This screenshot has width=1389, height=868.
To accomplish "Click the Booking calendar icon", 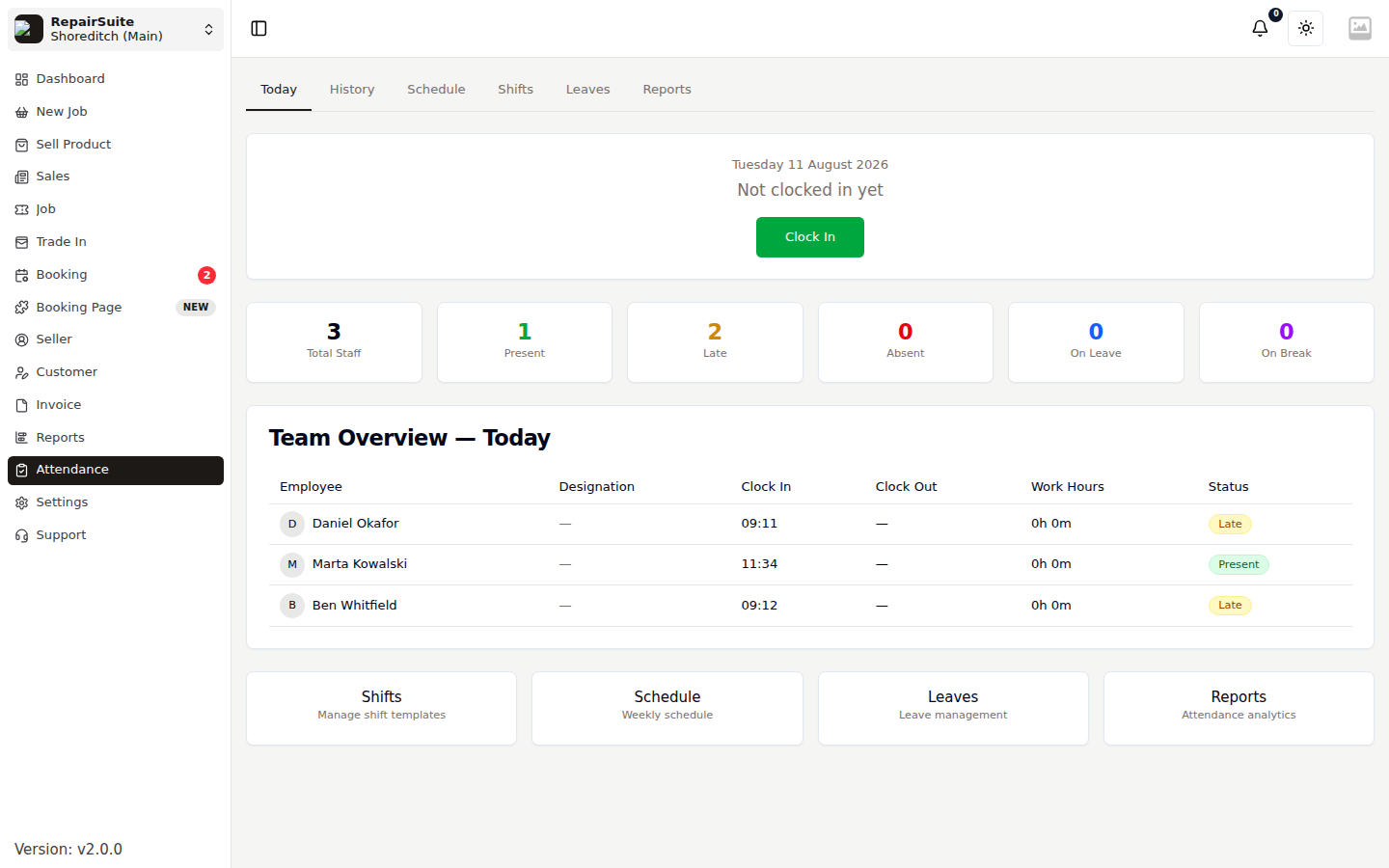I will (21, 275).
